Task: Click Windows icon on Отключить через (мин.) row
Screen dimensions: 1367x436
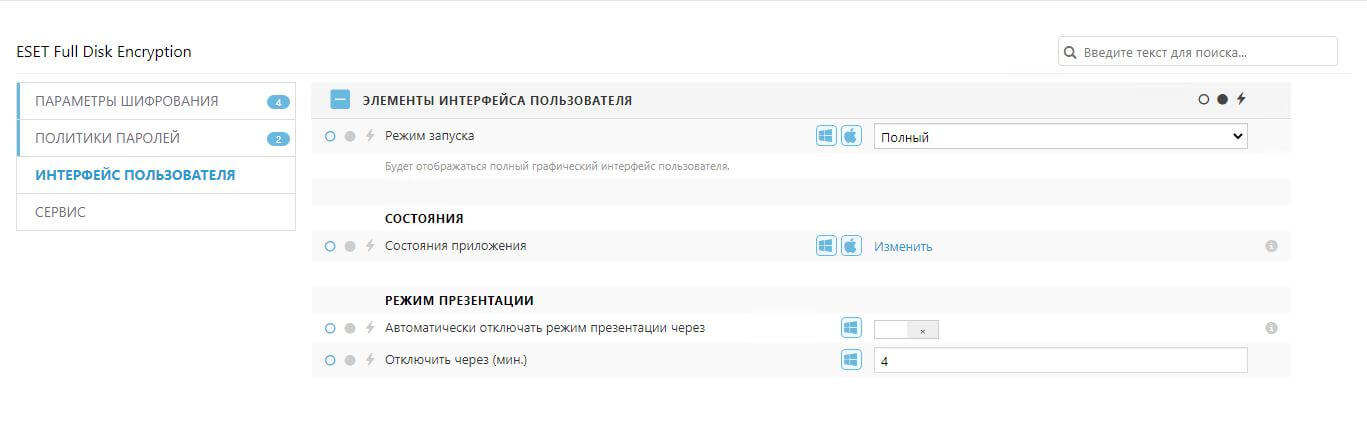Action: click(851, 360)
